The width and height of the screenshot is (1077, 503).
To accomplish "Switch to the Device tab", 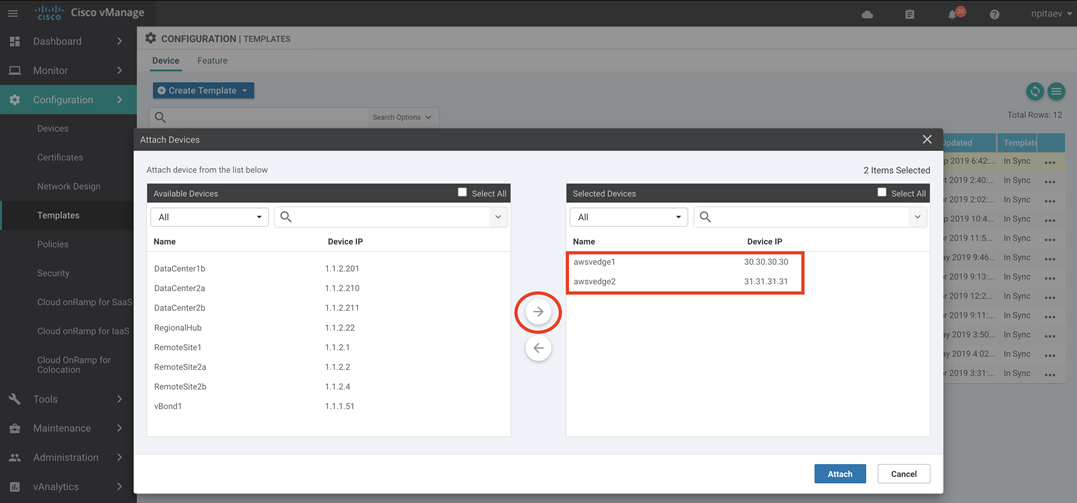I will coord(166,60).
